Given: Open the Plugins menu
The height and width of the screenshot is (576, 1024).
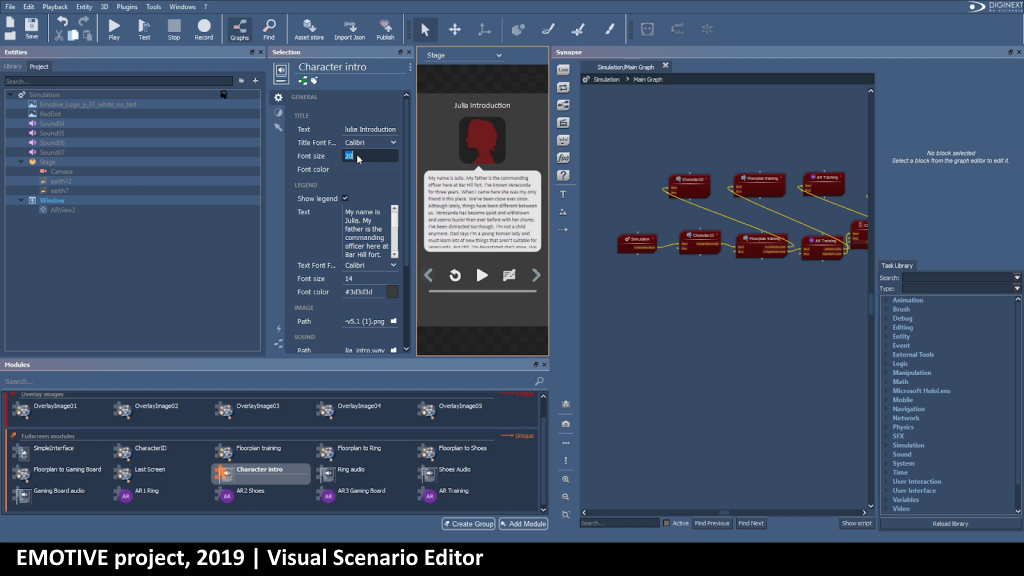Looking at the screenshot, I should 126,6.
